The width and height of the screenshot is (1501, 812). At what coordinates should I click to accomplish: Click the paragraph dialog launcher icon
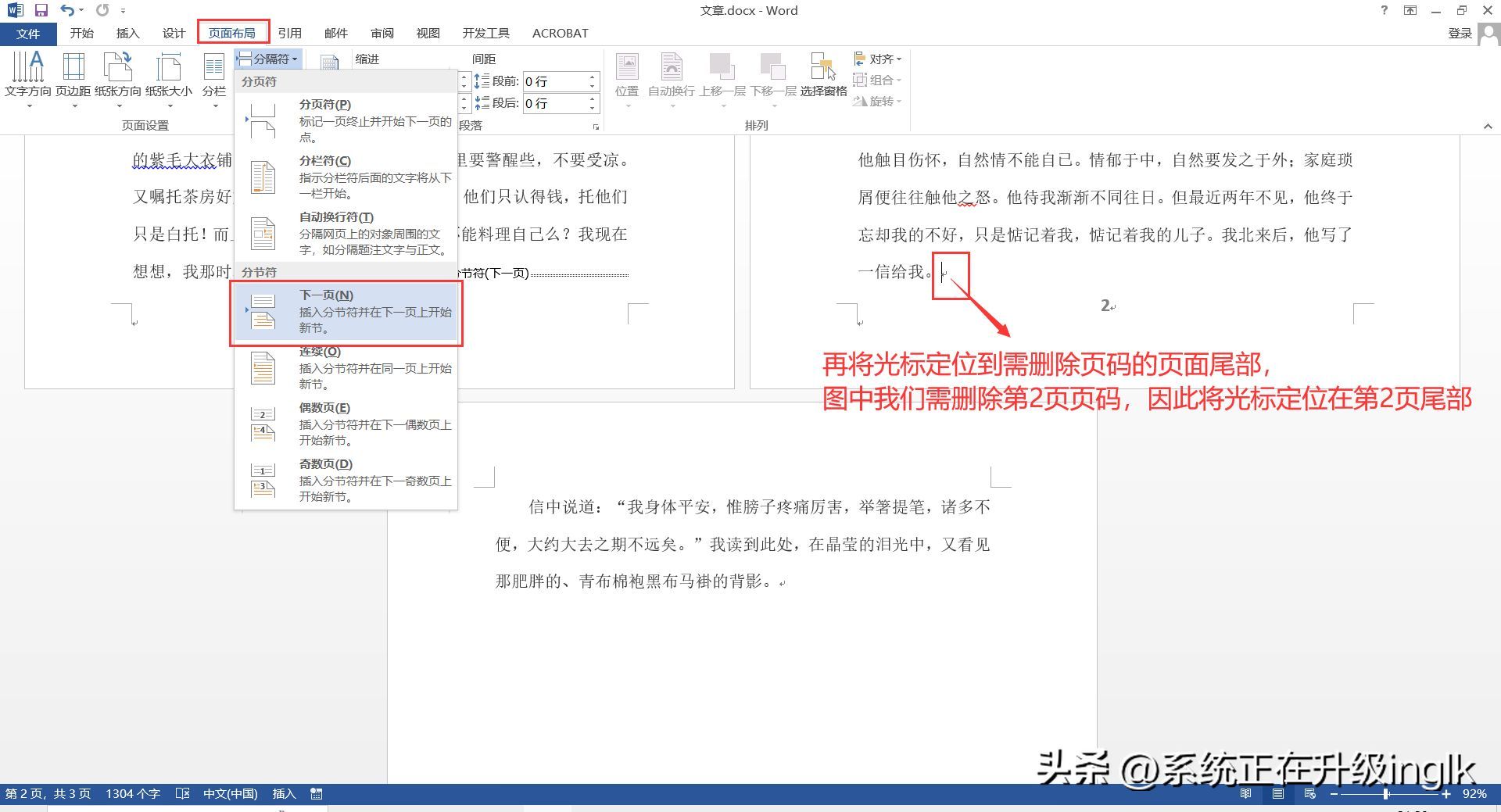(x=596, y=126)
